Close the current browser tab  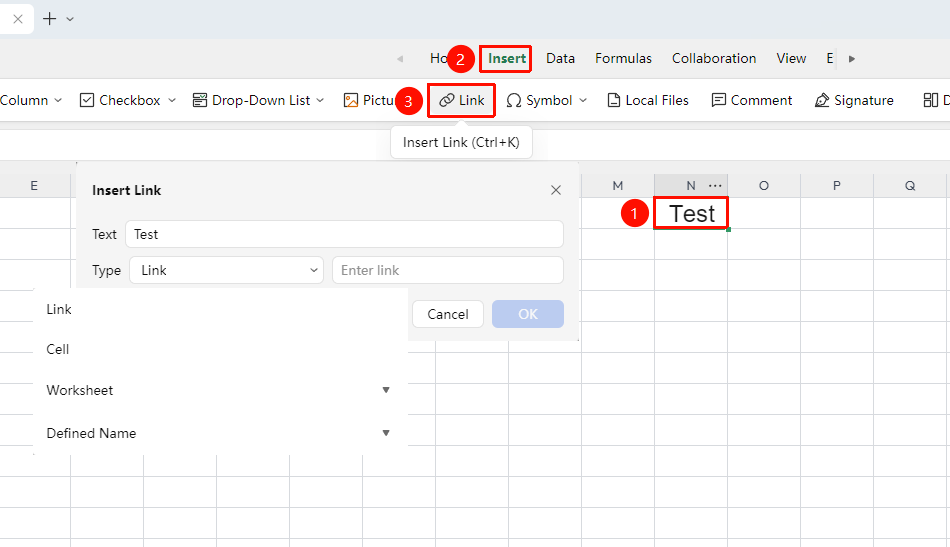(18, 19)
